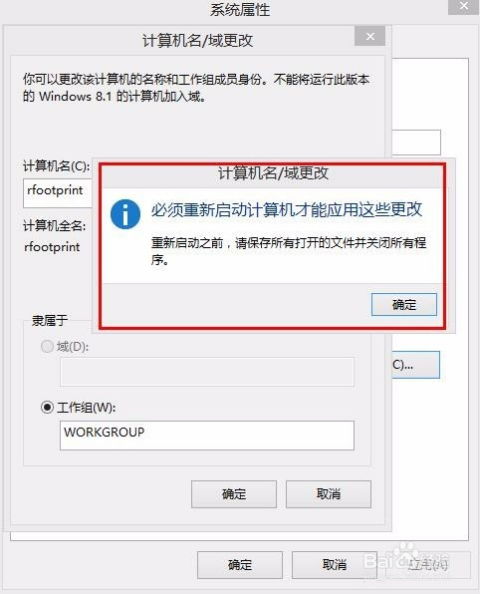The width and height of the screenshot is (480, 594).
Task: Click 取消 at the bottom of 系统属性
Action: [x=334, y=565]
